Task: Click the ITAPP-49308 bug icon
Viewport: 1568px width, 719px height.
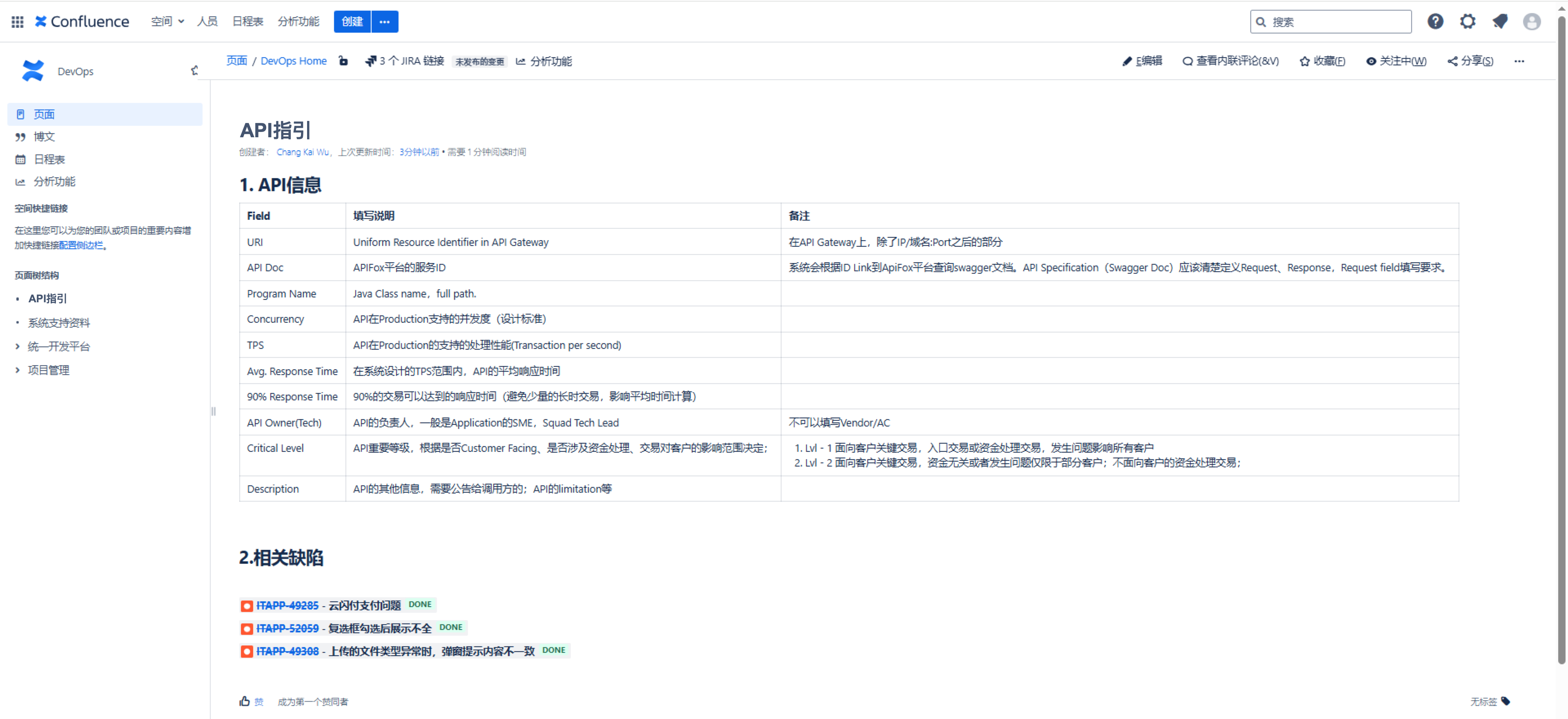Action: (x=247, y=652)
